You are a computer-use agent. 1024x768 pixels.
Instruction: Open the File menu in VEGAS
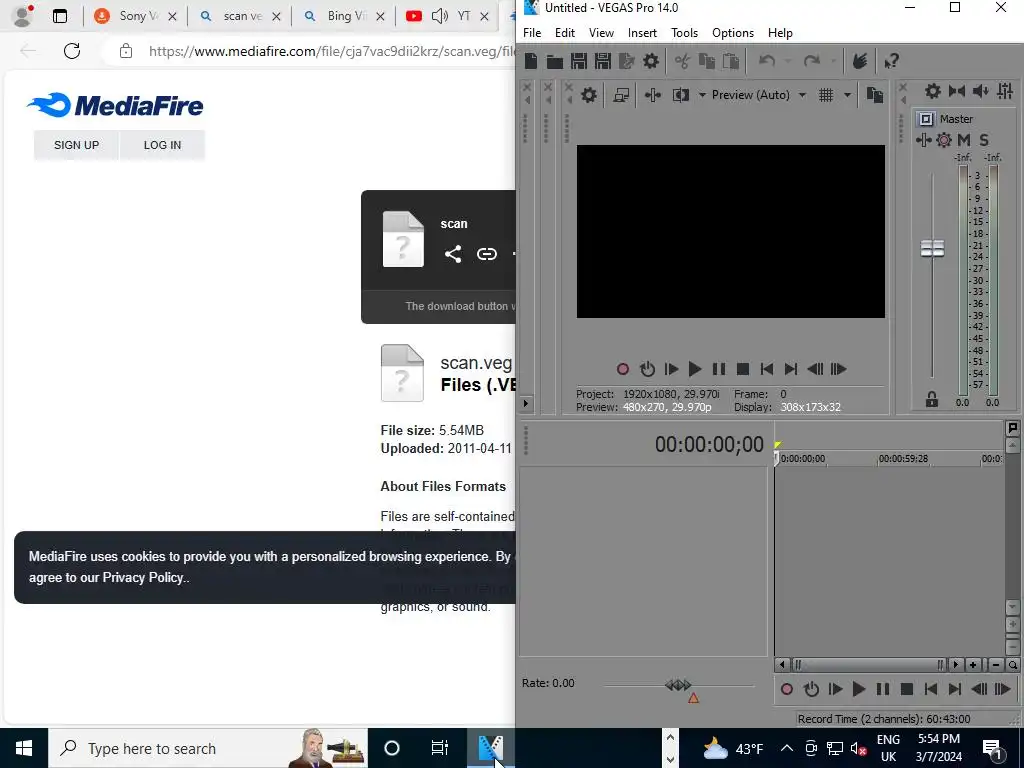click(532, 33)
